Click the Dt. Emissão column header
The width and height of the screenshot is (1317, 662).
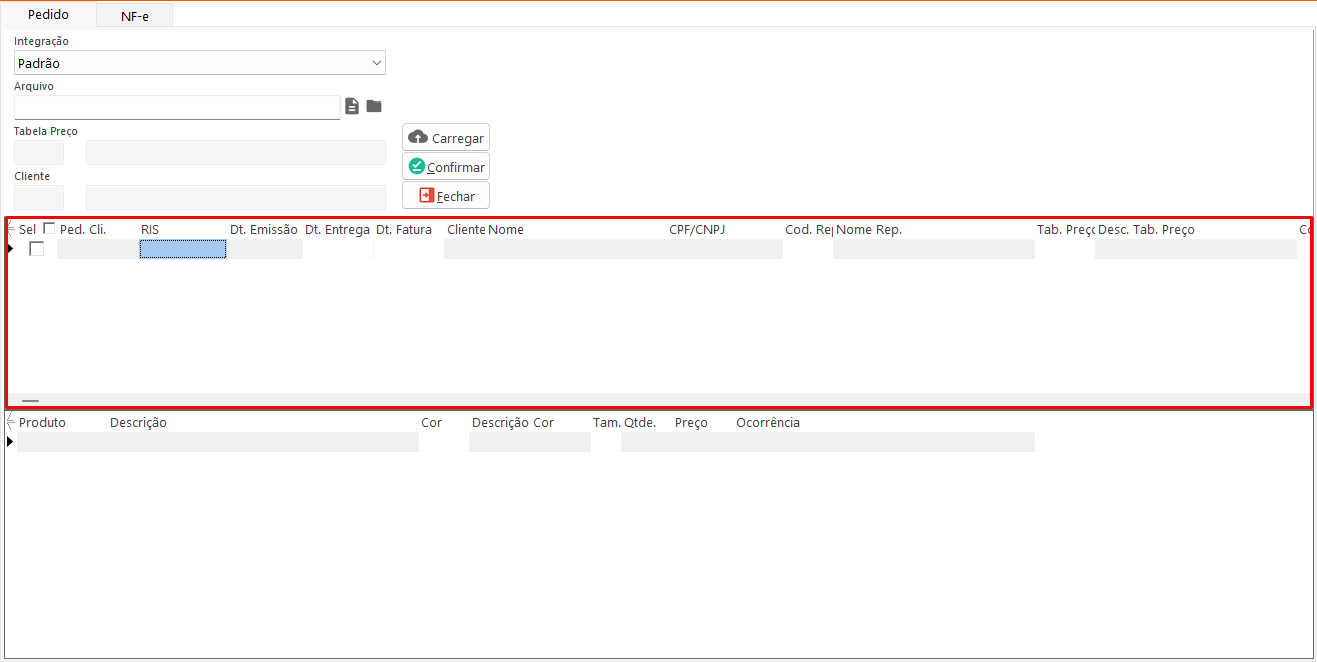tap(263, 229)
